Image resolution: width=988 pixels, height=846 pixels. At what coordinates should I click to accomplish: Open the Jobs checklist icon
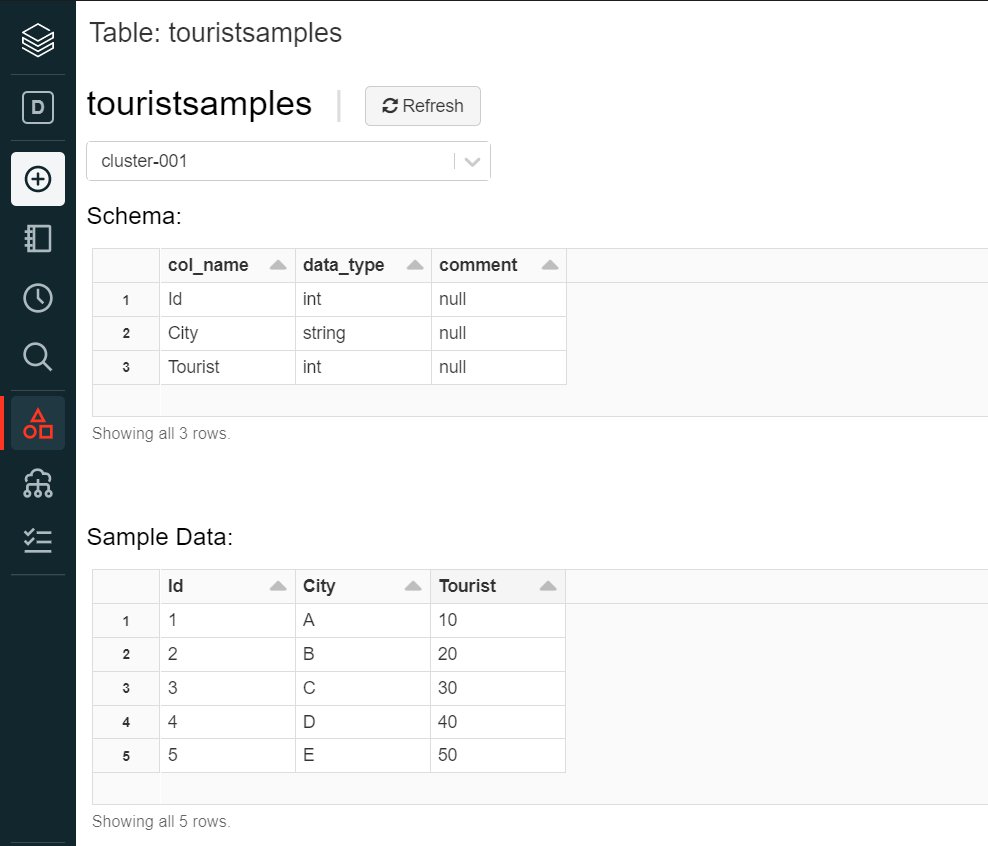tap(38, 541)
